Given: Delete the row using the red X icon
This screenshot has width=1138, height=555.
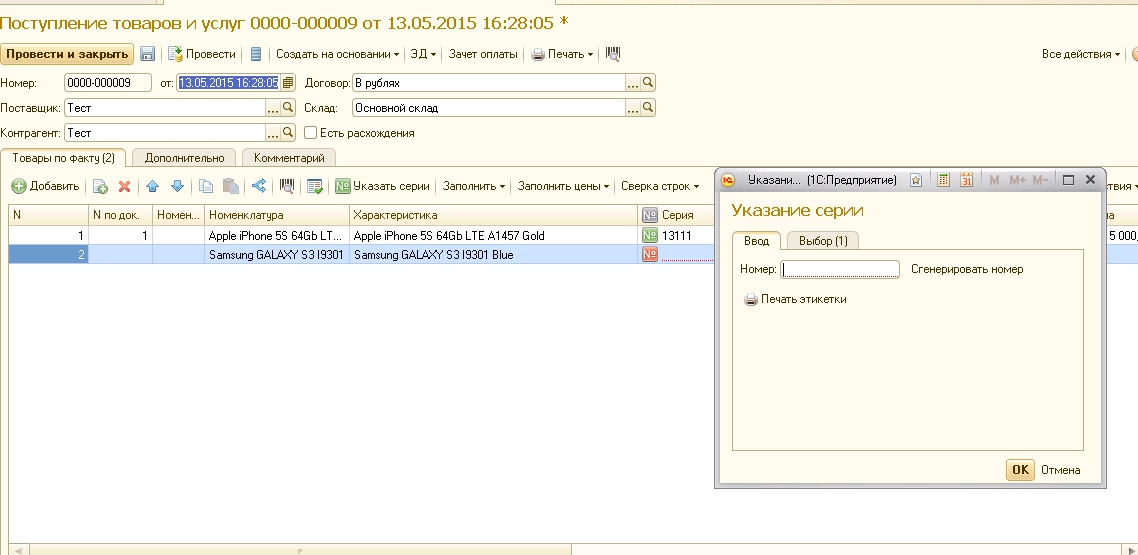Looking at the screenshot, I should pyautogui.click(x=125, y=186).
